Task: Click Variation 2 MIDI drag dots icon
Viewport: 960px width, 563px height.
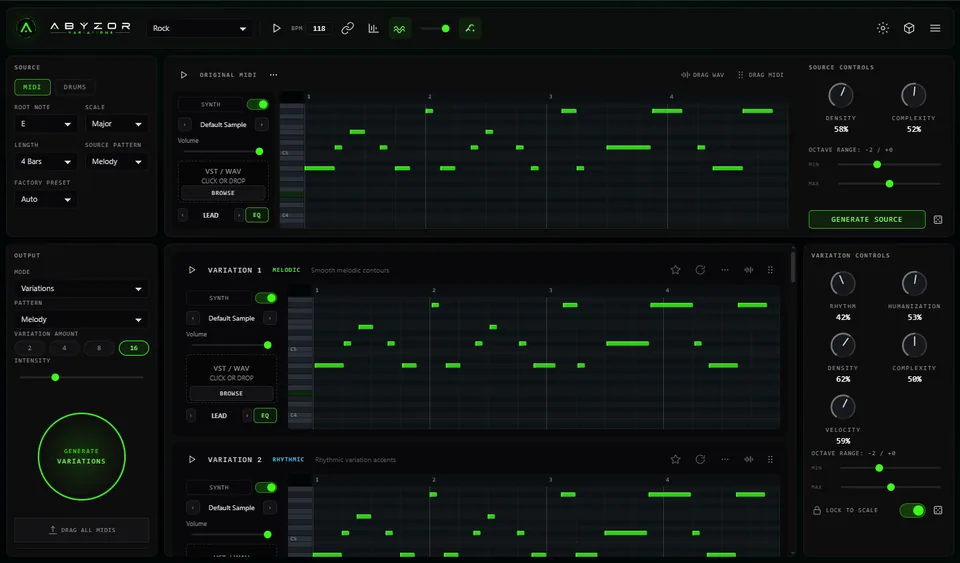Action: pos(770,460)
